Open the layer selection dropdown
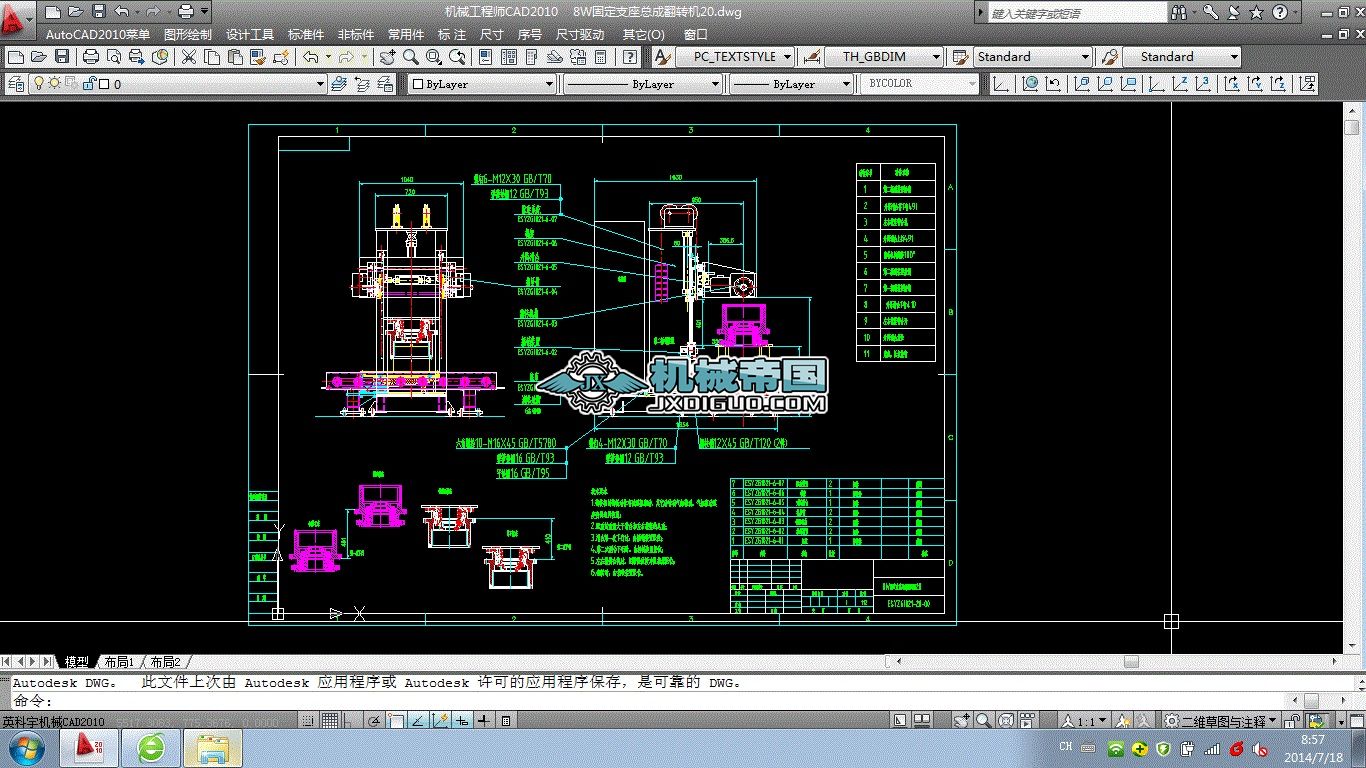The width and height of the screenshot is (1366, 768). tap(177, 84)
